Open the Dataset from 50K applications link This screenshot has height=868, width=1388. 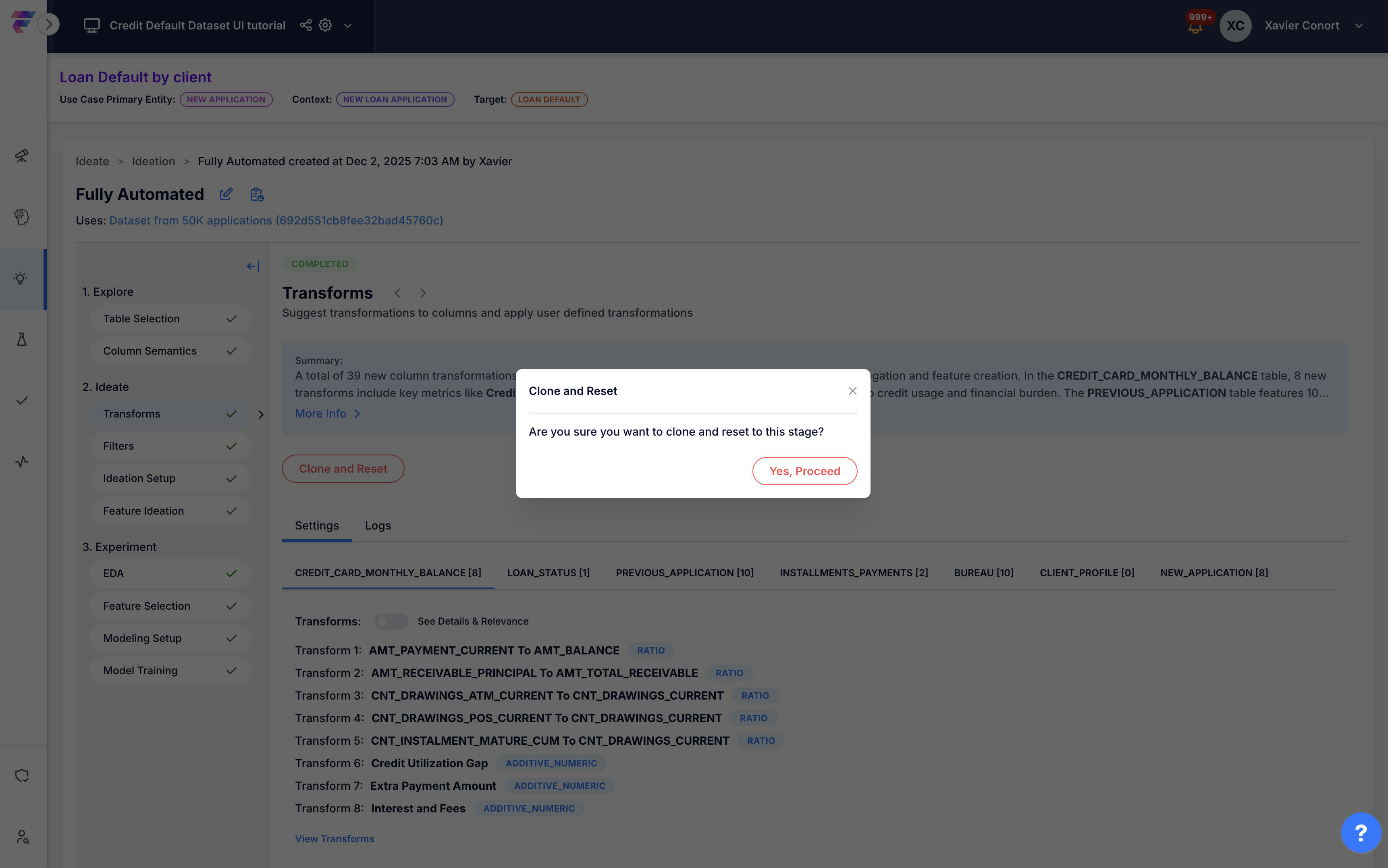click(x=276, y=220)
